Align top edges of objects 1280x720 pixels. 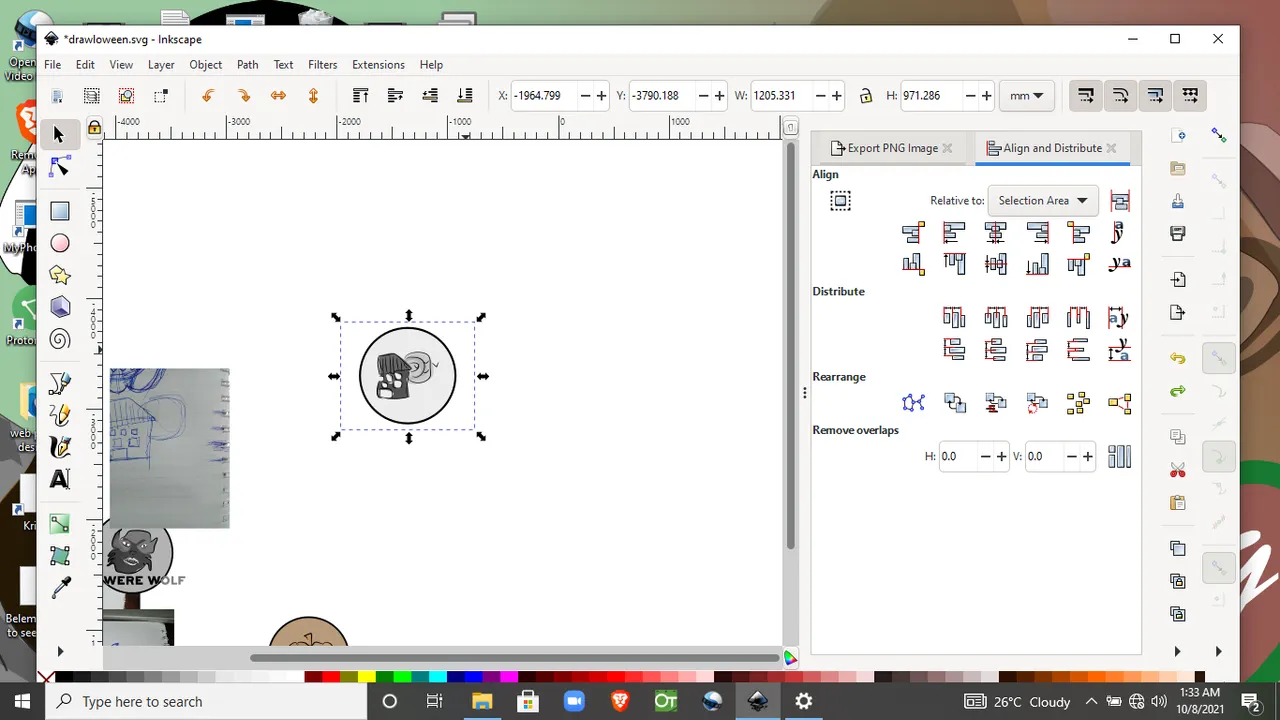coord(954,265)
